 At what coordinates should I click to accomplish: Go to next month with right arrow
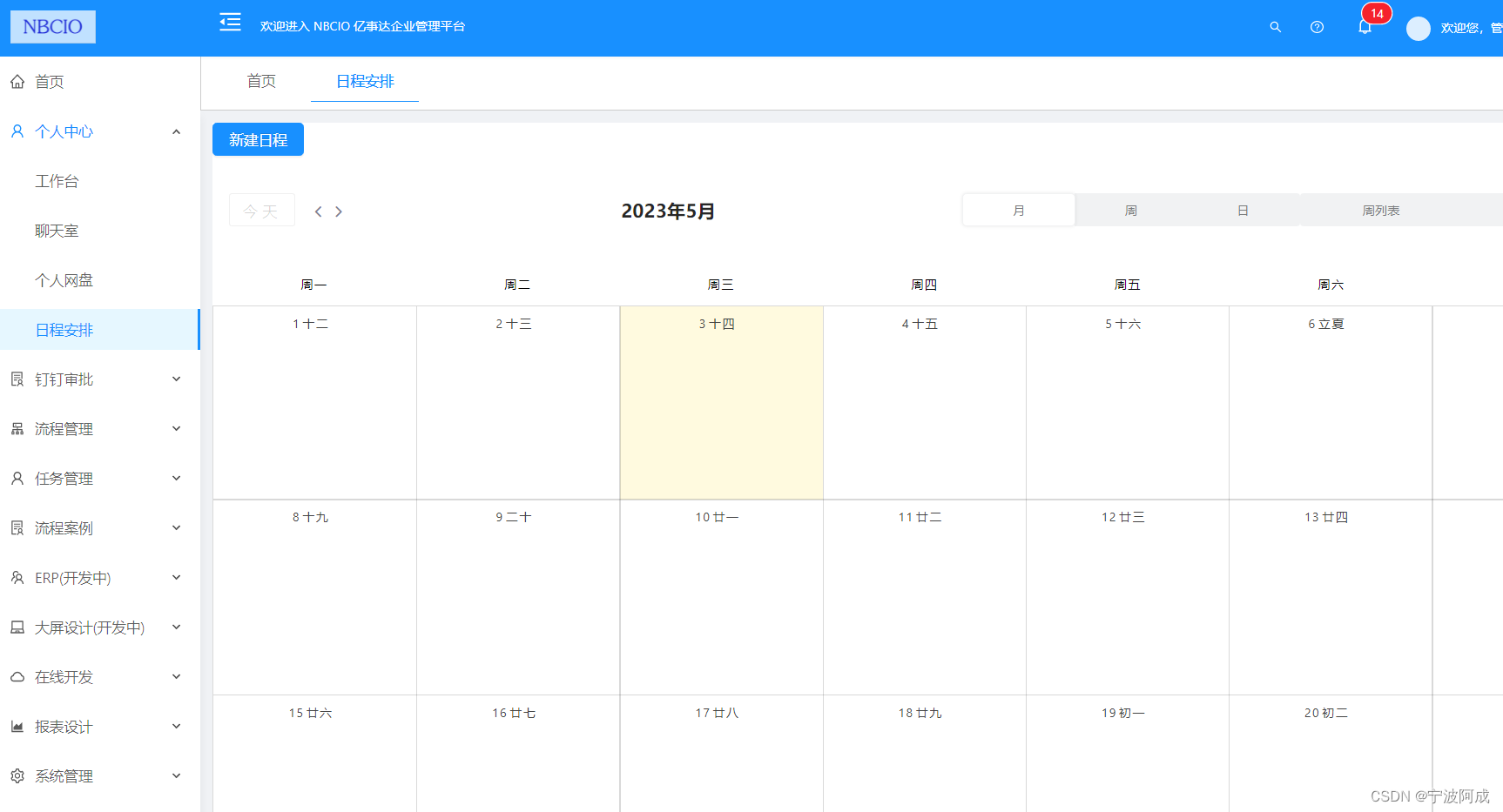pyautogui.click(x=339, y=211)
